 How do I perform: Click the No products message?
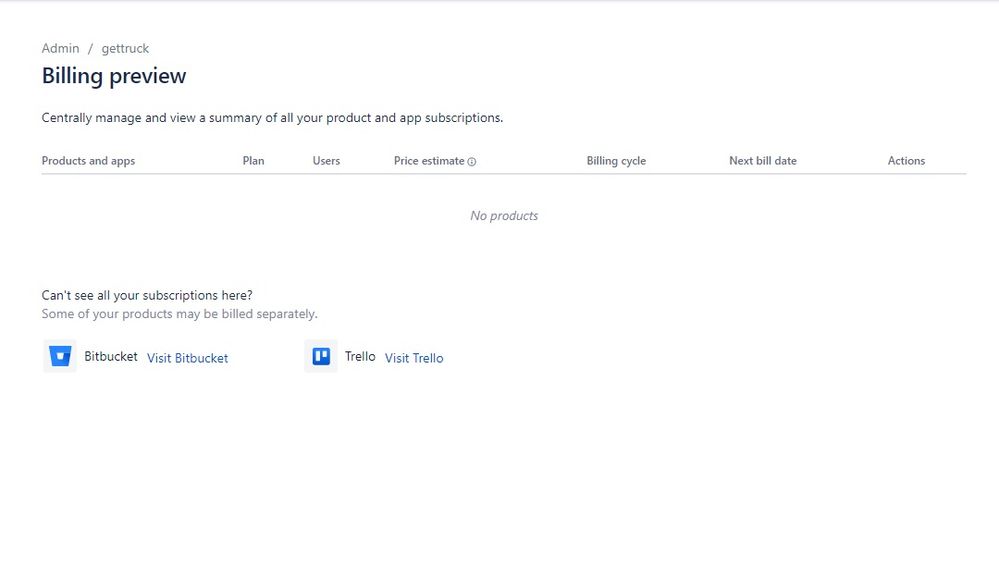click(x=504, y=216)
